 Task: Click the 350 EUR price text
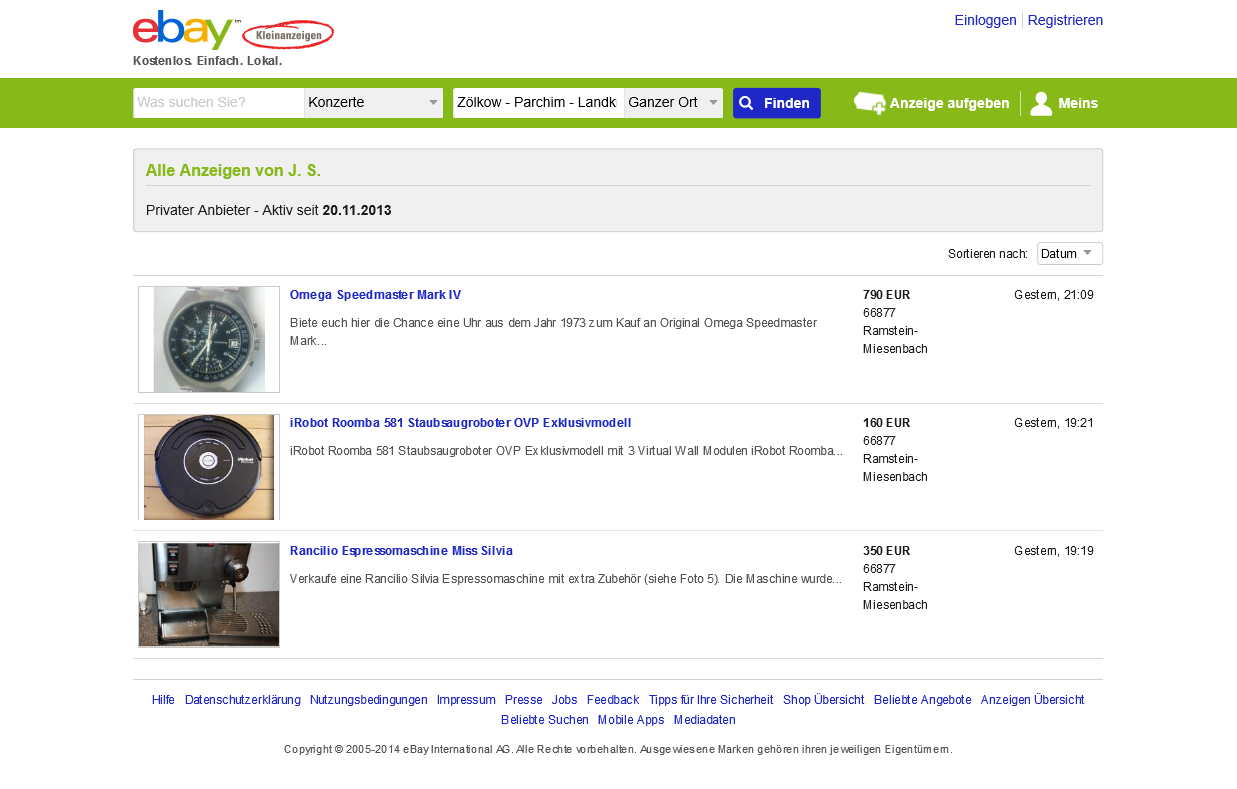(x=887, y=551)
